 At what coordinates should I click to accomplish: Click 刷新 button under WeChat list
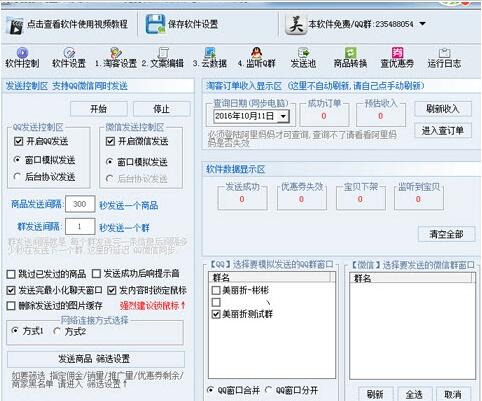coord(375,394)
